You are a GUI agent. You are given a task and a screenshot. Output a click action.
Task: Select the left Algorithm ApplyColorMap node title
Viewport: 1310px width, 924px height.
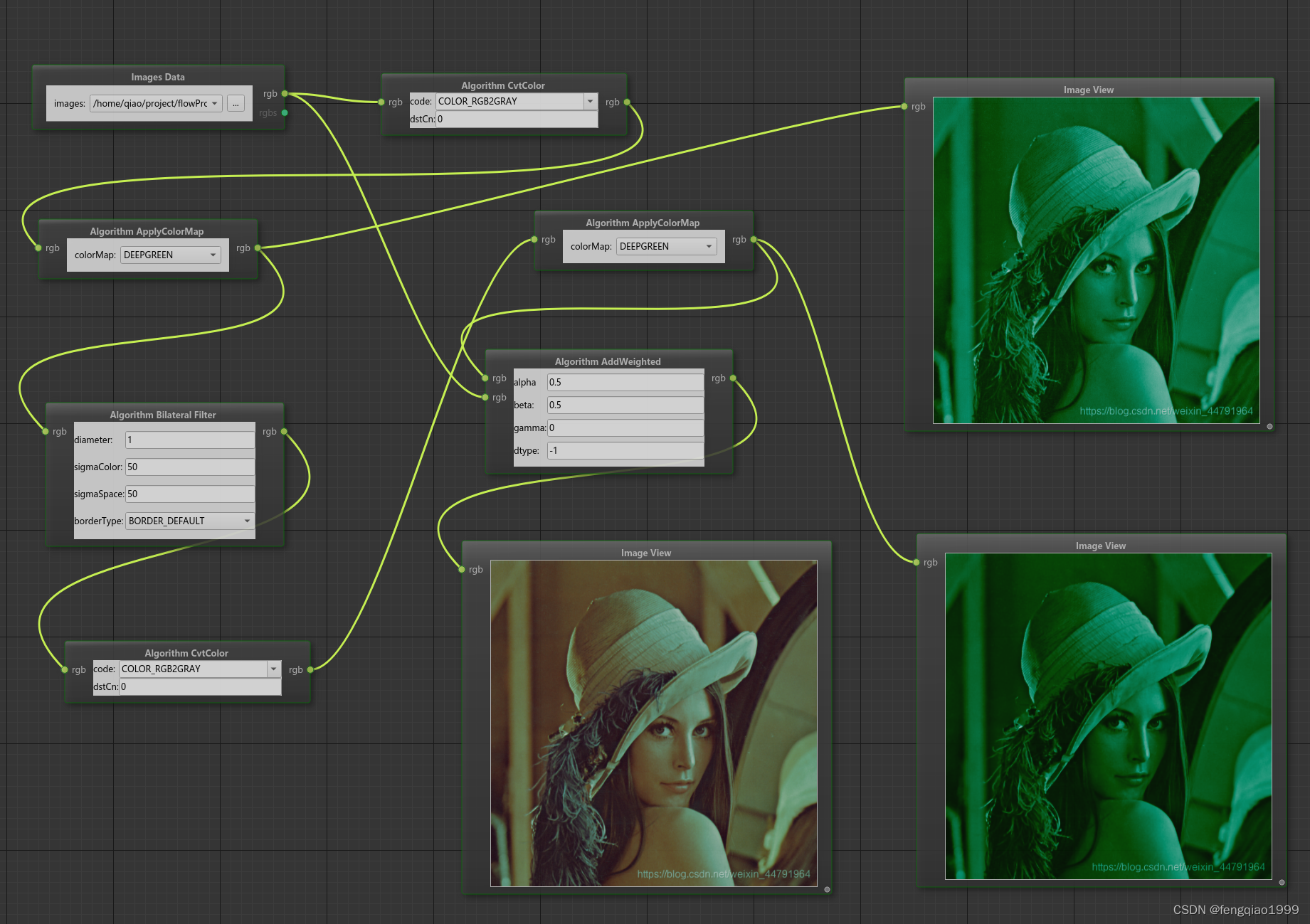(x=147, y=231)
